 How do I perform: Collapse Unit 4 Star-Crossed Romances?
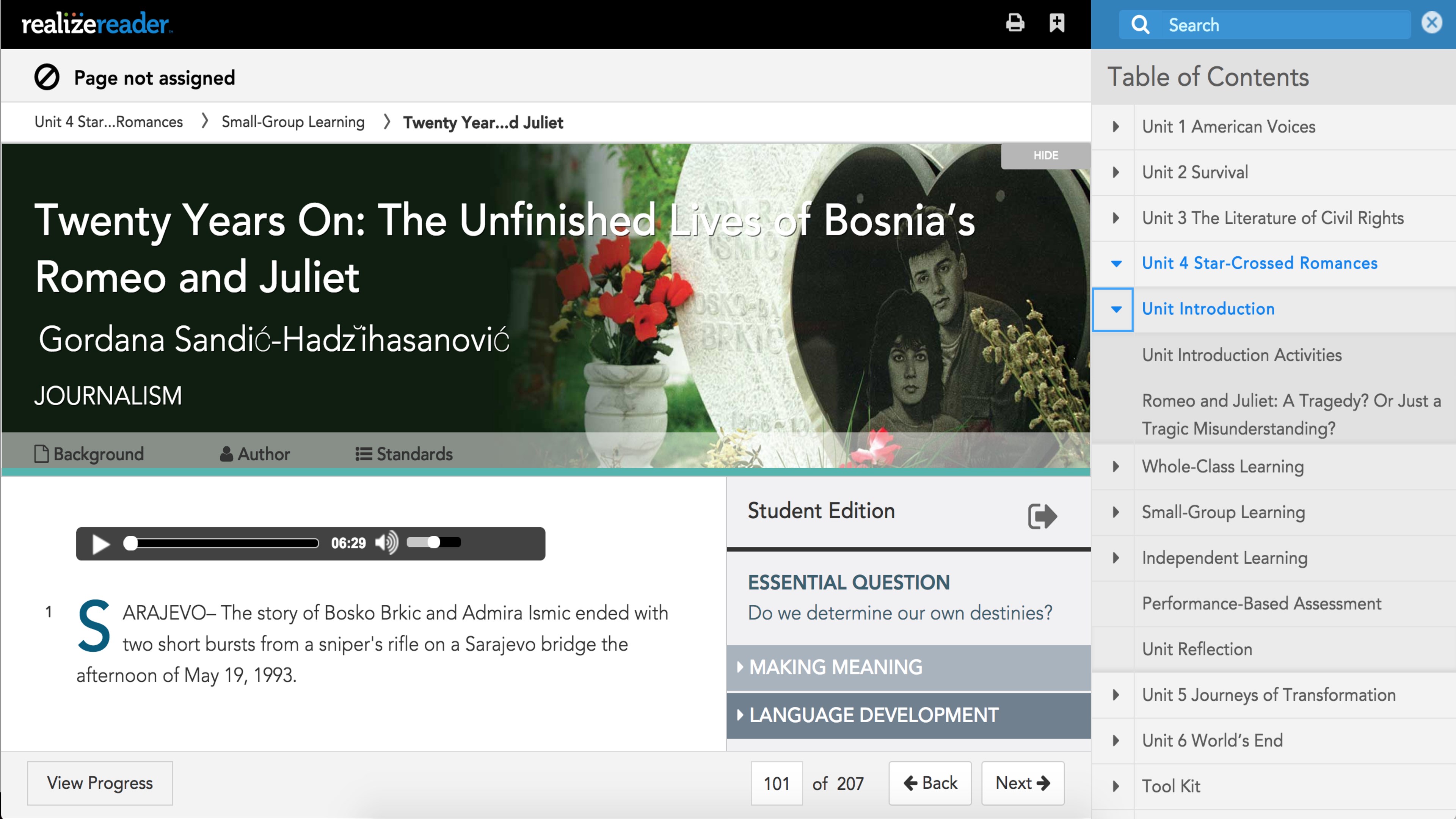[1116, 264]
